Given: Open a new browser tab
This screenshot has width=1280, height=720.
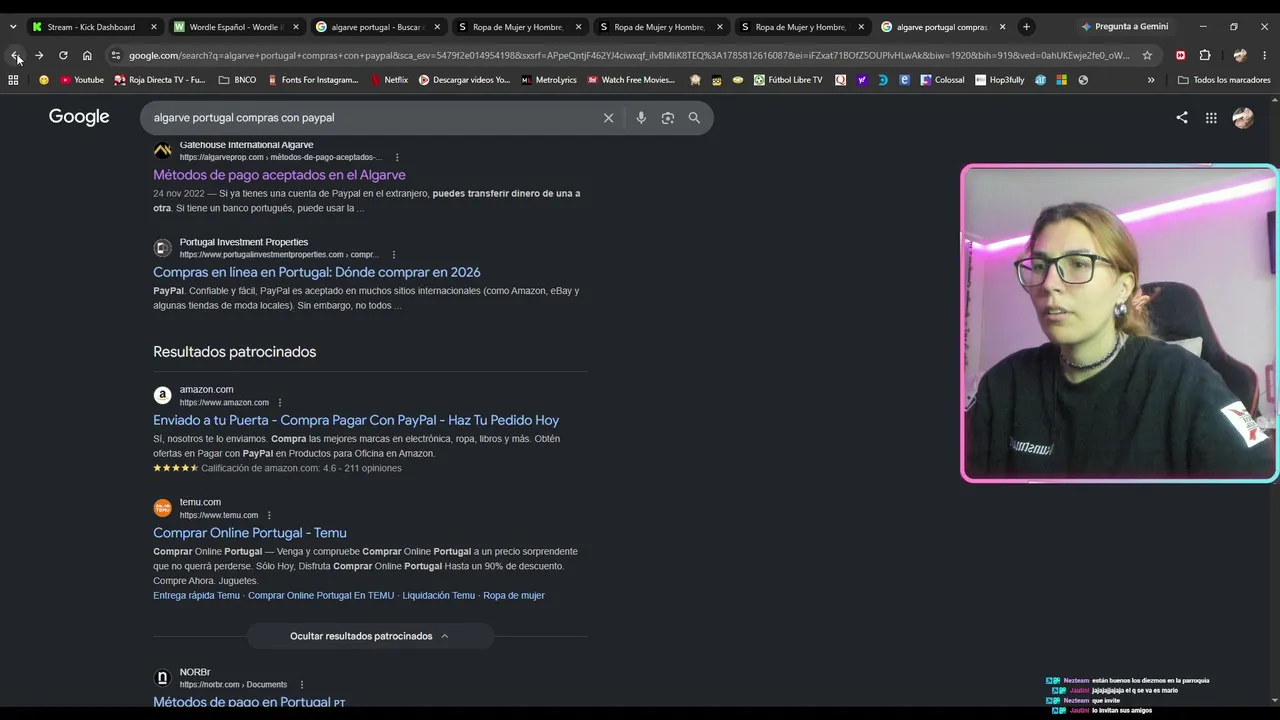Looking at the screenshot, I should coord(1026,27).
